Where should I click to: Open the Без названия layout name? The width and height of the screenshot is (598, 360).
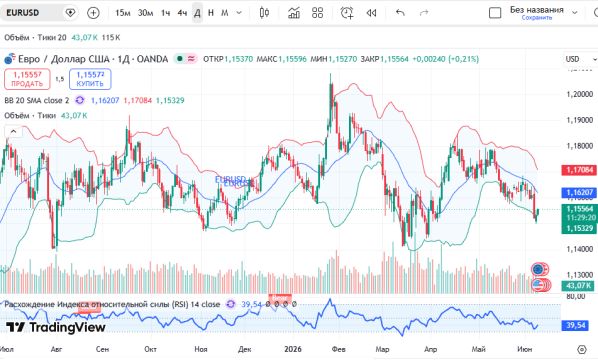537,10
